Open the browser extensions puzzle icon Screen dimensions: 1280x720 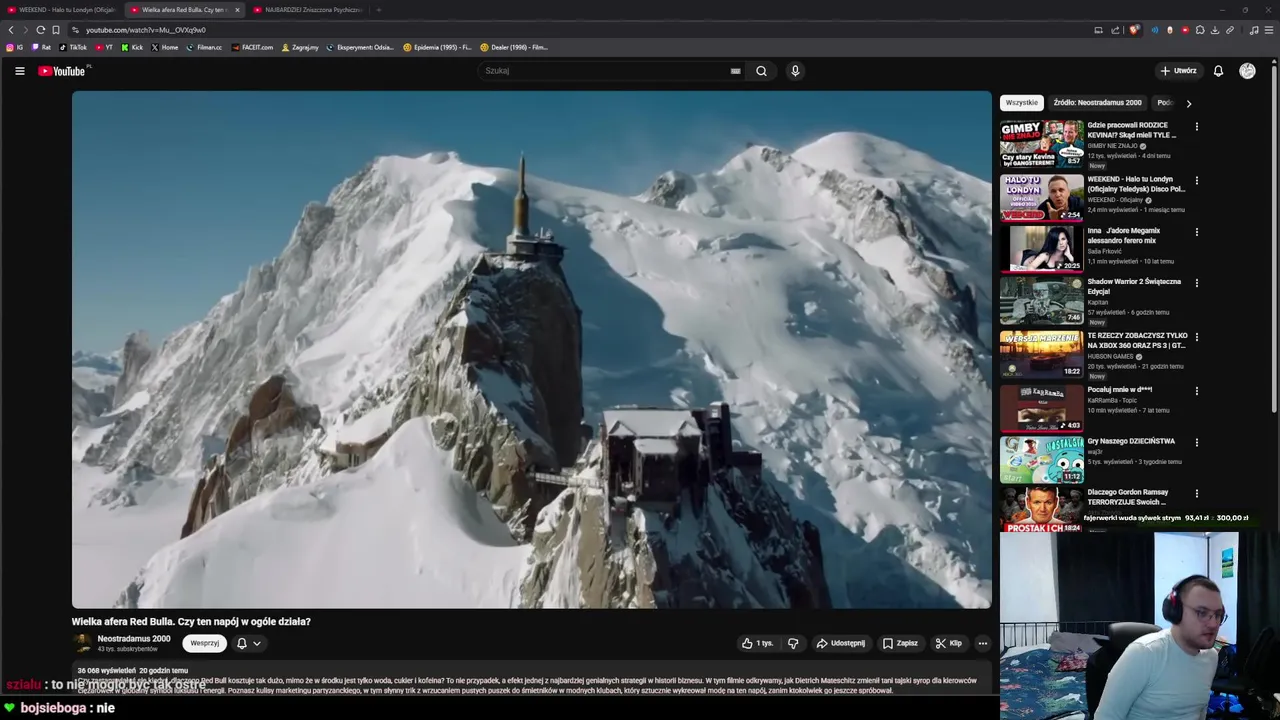click(1200, 30)
